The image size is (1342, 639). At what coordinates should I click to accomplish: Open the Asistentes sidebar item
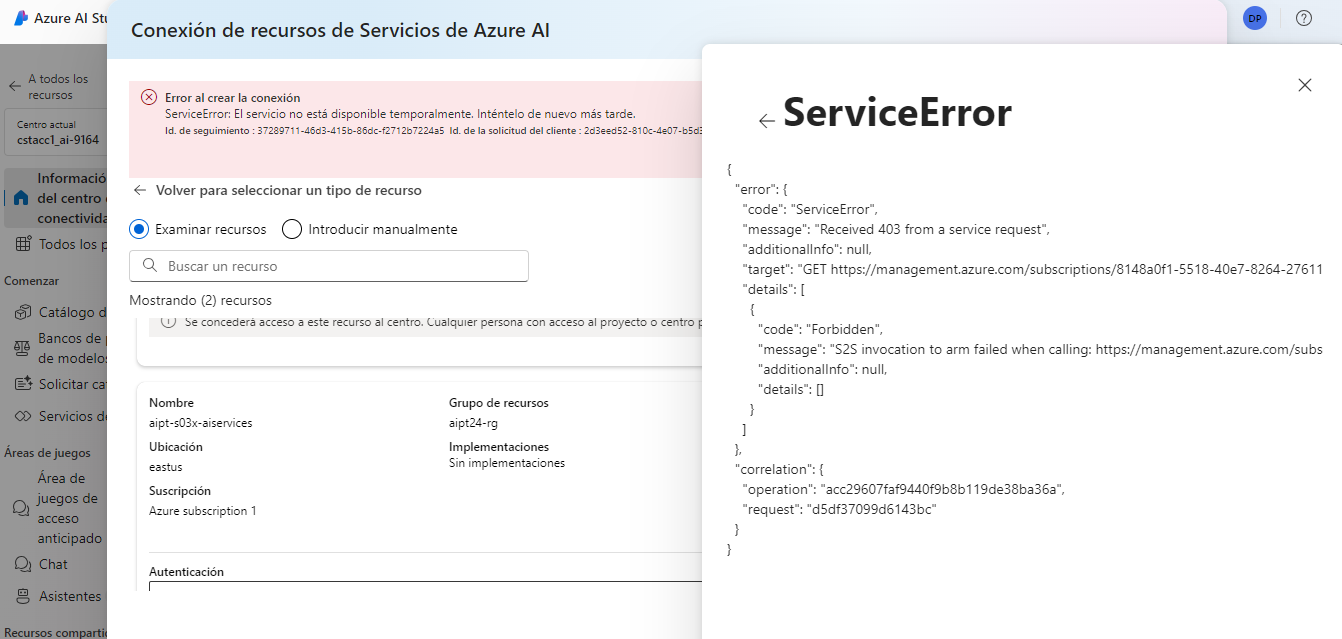(56, 596)
